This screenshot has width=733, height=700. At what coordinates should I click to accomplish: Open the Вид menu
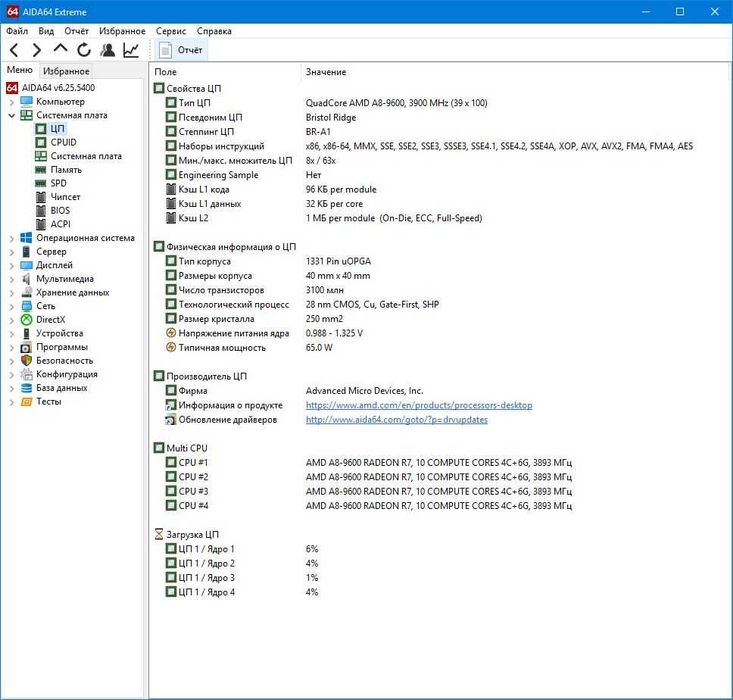tap(46, 31)
